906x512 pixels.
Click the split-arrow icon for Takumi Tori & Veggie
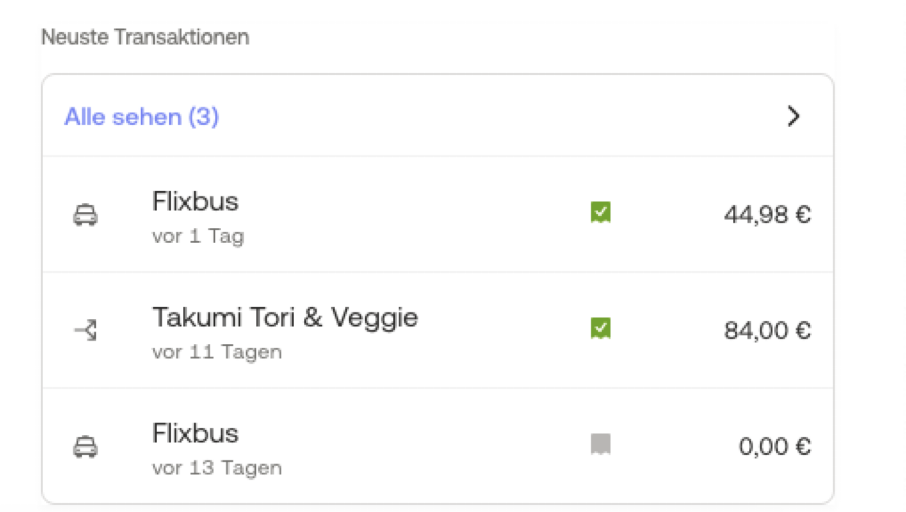coord(86,331)
